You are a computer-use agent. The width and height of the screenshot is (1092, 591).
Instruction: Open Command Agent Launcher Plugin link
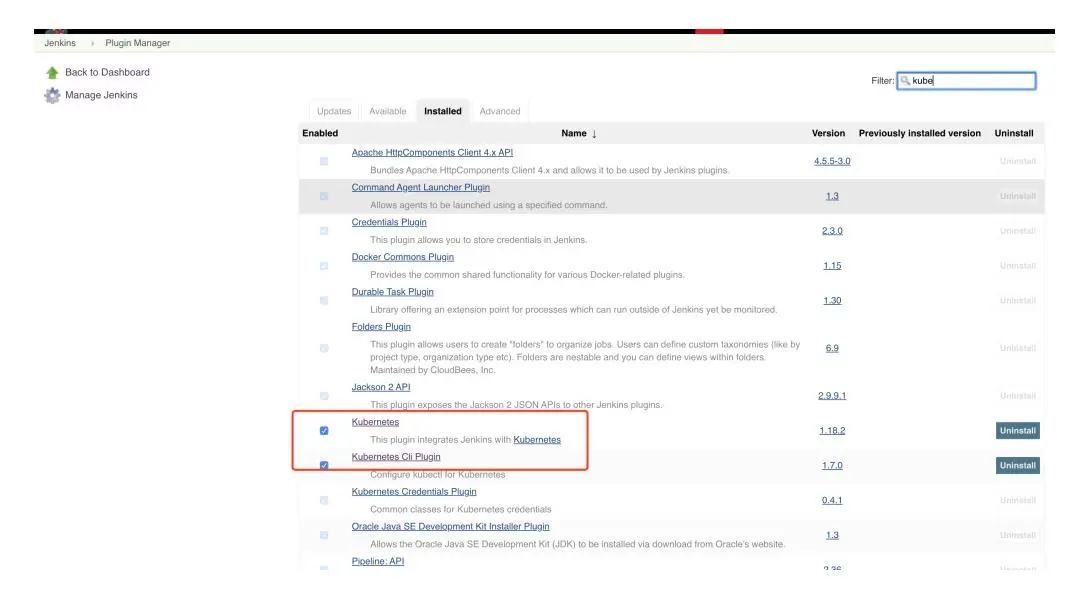tap(421, 187)
